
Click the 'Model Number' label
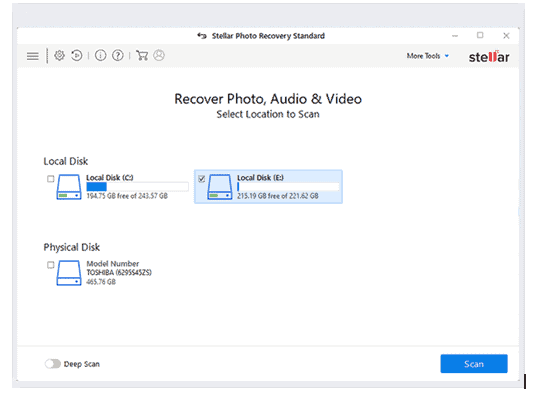pos(113,264)
